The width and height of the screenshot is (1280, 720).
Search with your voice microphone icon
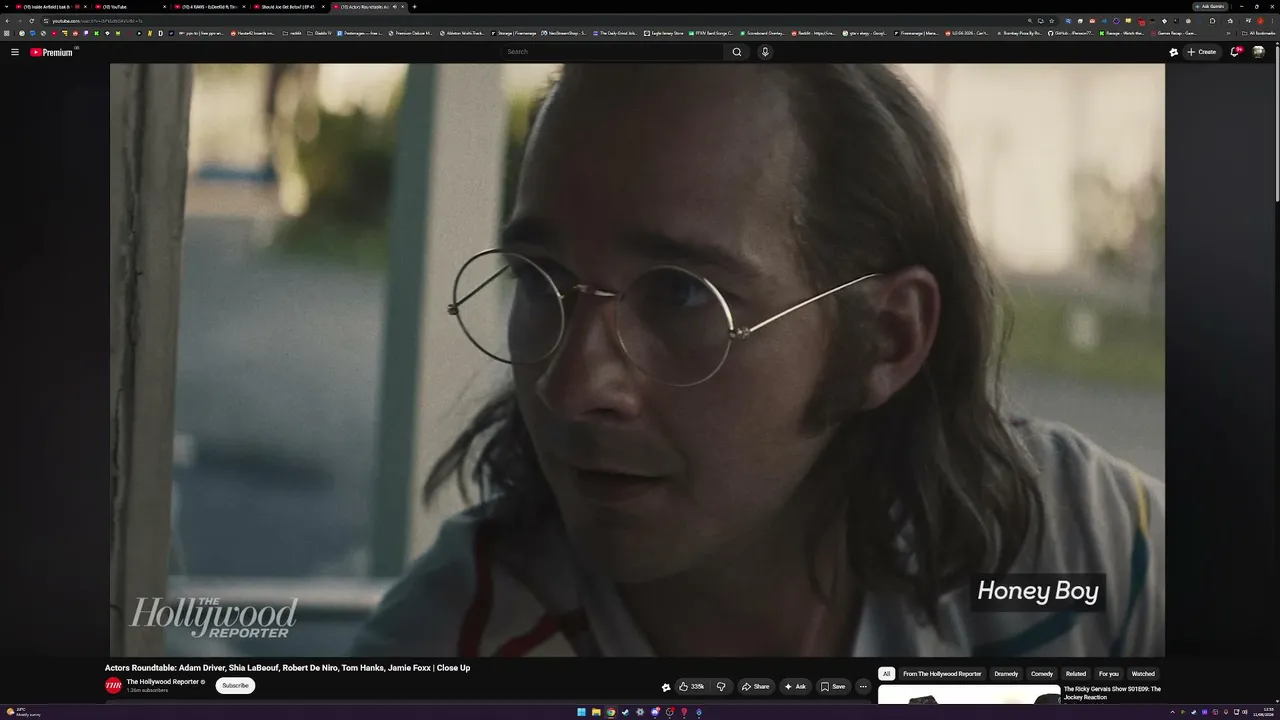765,52
